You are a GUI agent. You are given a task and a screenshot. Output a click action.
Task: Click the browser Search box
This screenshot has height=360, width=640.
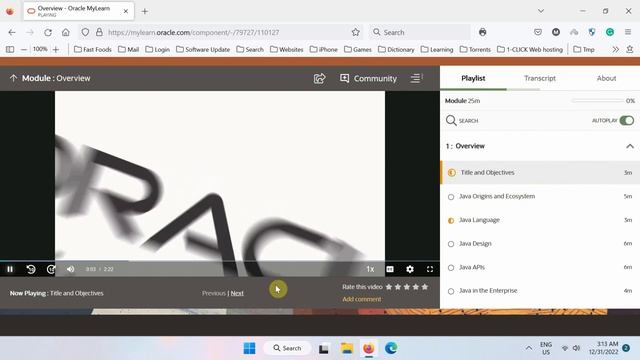click(x=420, y=32)
